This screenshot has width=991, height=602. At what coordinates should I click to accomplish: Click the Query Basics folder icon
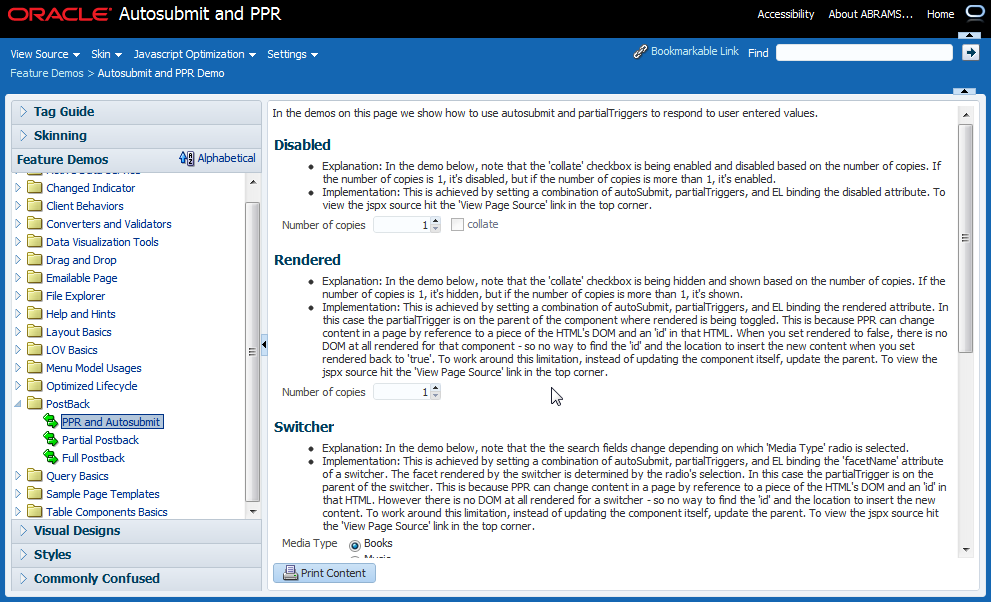point(35,476)
